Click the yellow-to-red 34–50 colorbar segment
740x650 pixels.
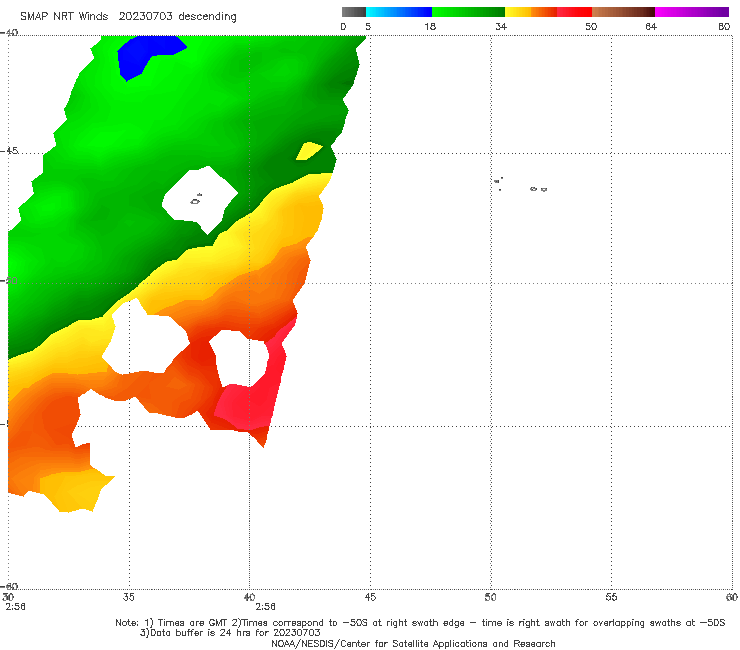(548, 12)
